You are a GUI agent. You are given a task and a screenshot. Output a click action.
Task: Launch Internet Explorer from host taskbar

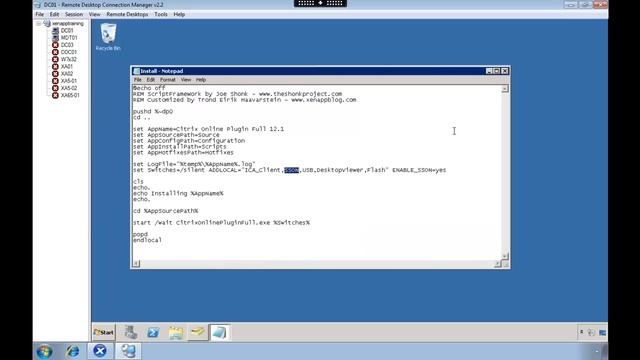(73, 351)
